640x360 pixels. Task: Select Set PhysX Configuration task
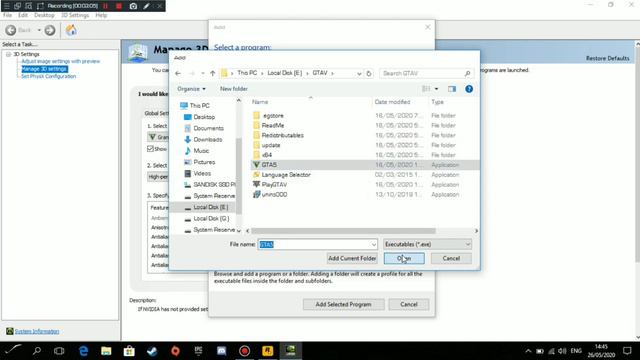(x=49, y=76)
